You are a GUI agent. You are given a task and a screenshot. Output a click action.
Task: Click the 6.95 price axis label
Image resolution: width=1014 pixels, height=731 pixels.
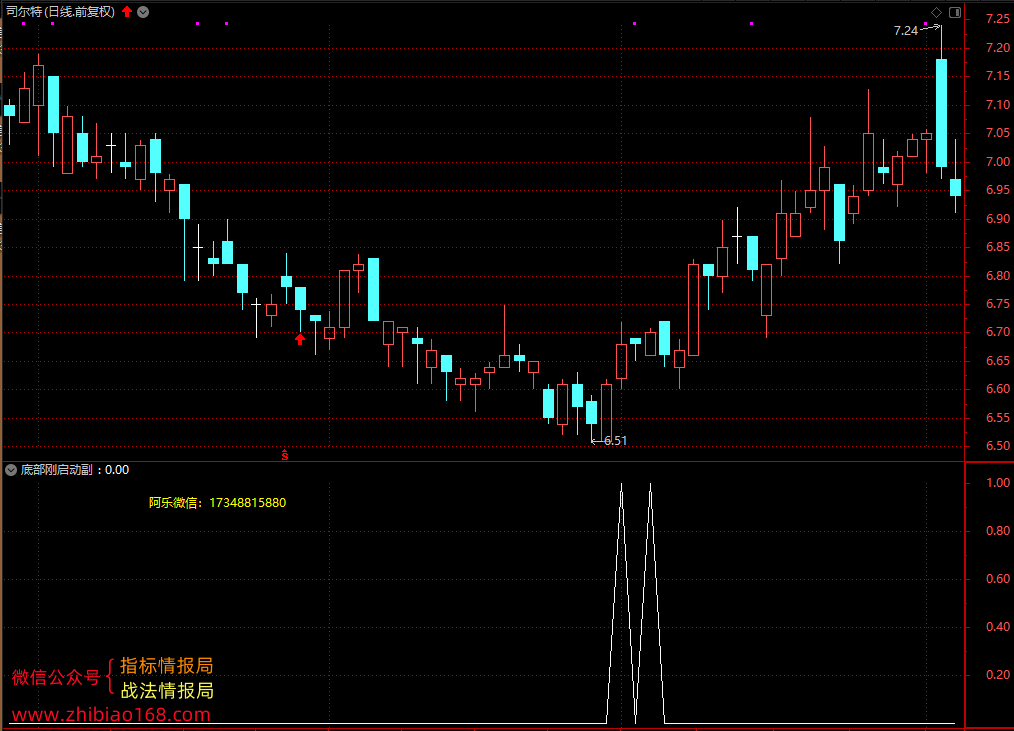[998, 190]
